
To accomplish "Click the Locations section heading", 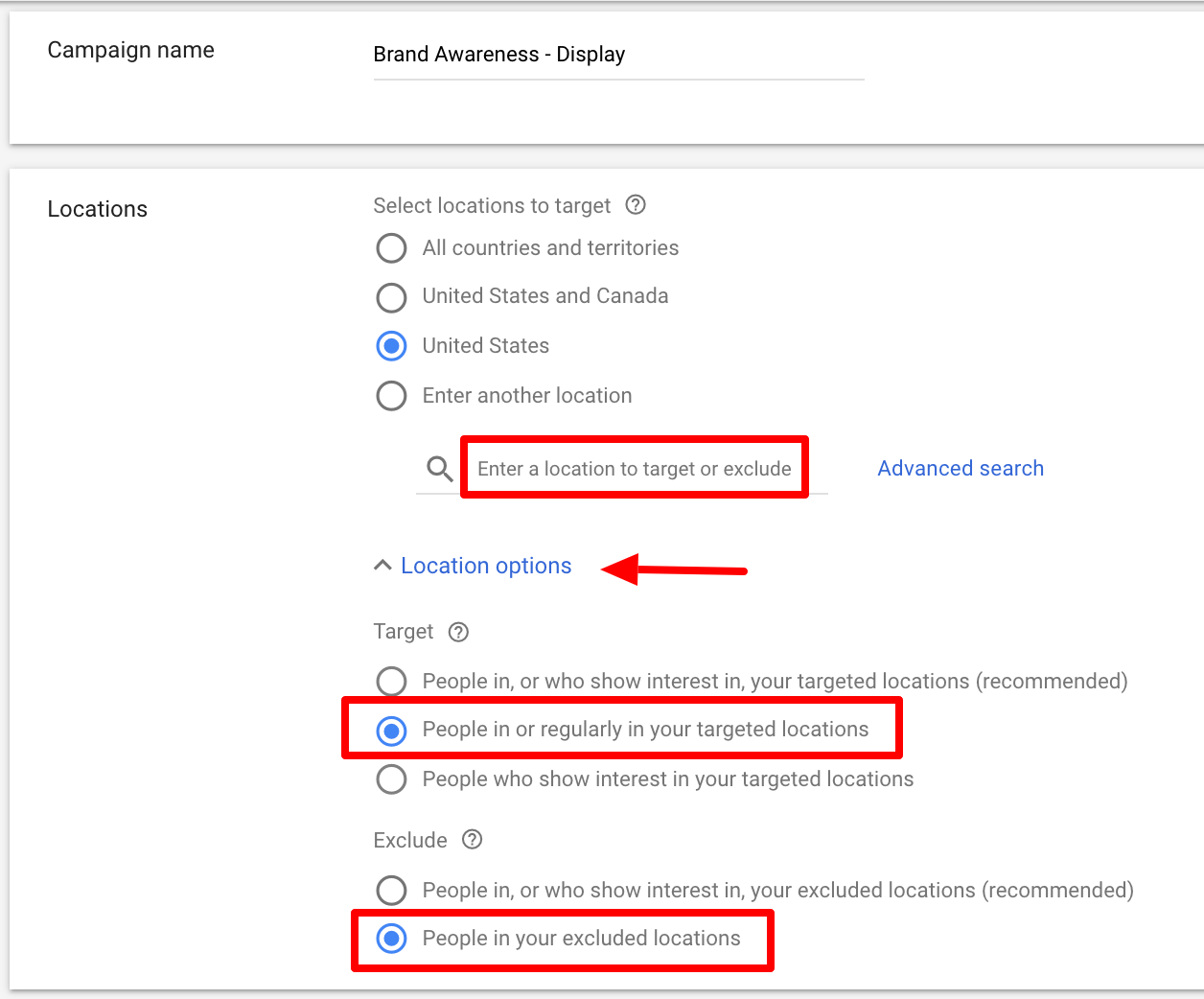I will (x=98, y=209).
